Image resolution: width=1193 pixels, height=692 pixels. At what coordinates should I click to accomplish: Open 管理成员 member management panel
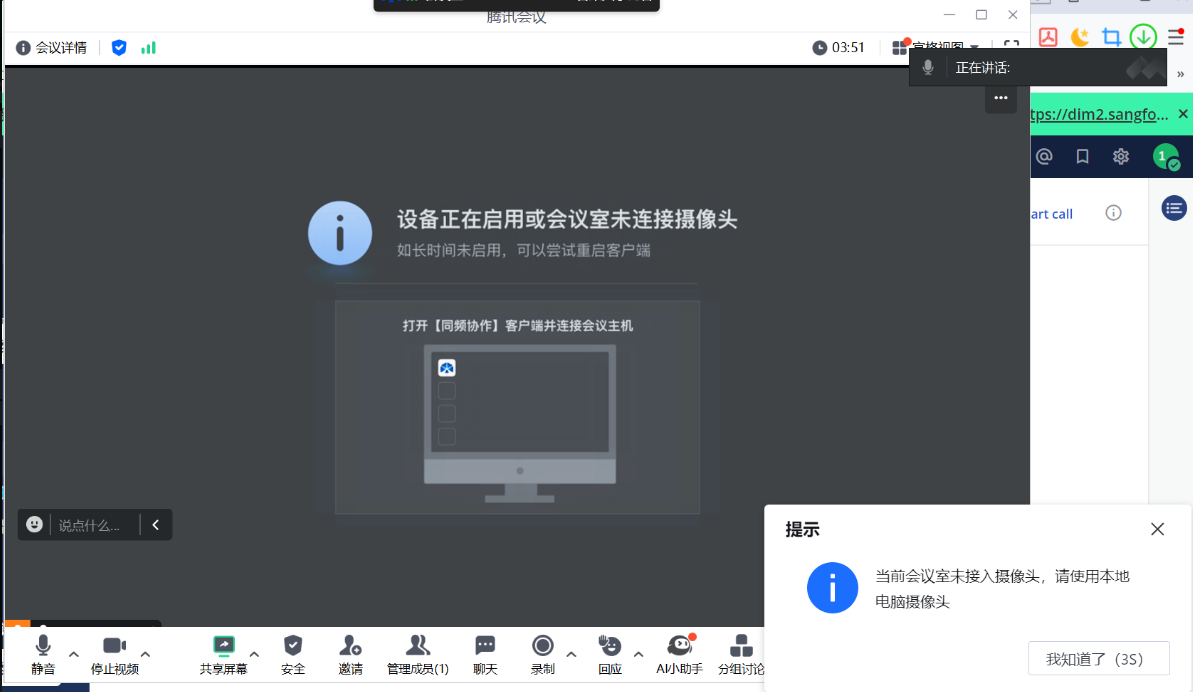point(418,655)
